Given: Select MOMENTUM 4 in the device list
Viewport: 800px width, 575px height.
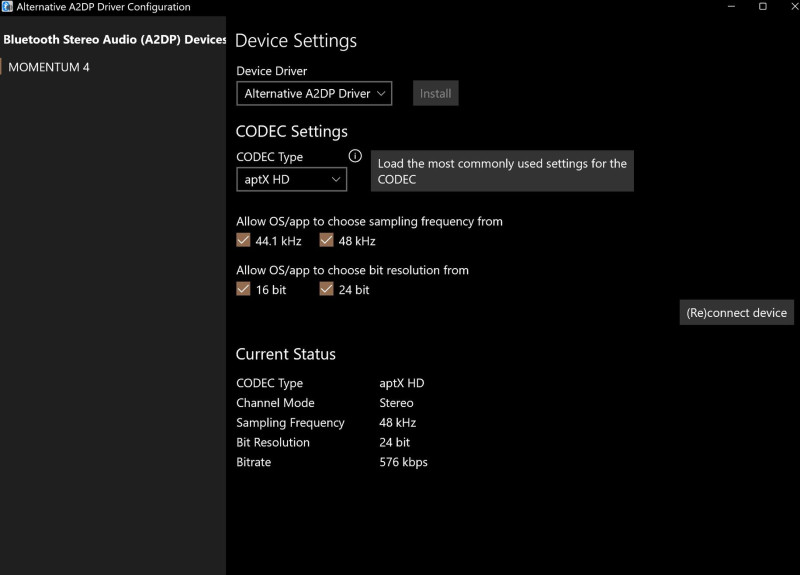Looking at the screenshot, I should click(x=49, y=67).
